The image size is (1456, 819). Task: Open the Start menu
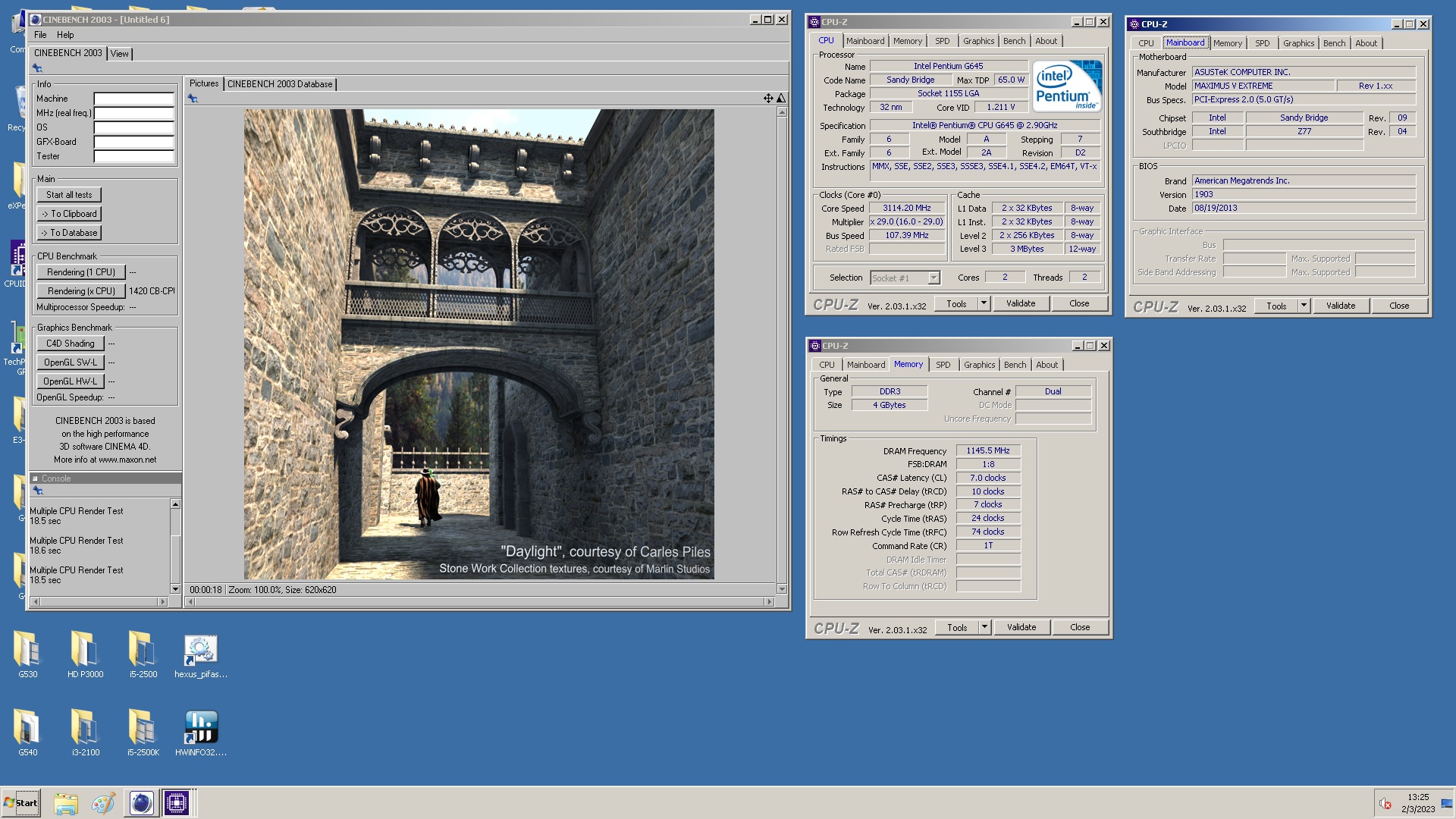(20, 803)
